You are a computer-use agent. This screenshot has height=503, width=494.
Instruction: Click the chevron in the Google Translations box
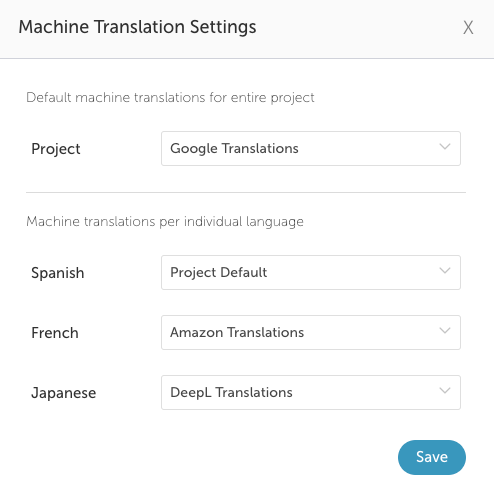coord(445,147)
